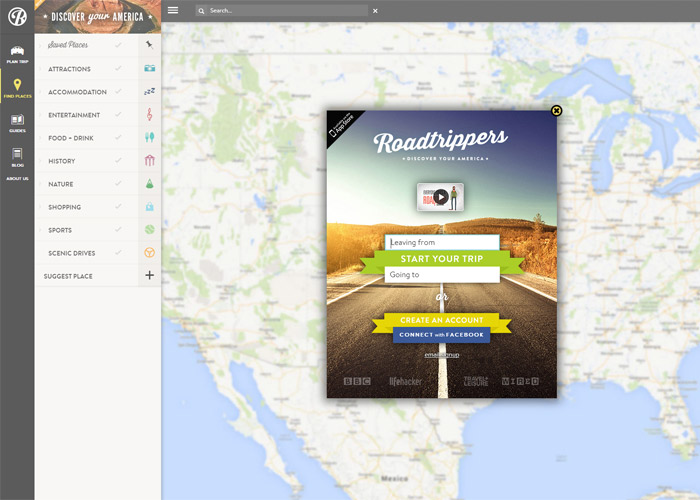Open About Us in sidebar

[x=17, y=179]
